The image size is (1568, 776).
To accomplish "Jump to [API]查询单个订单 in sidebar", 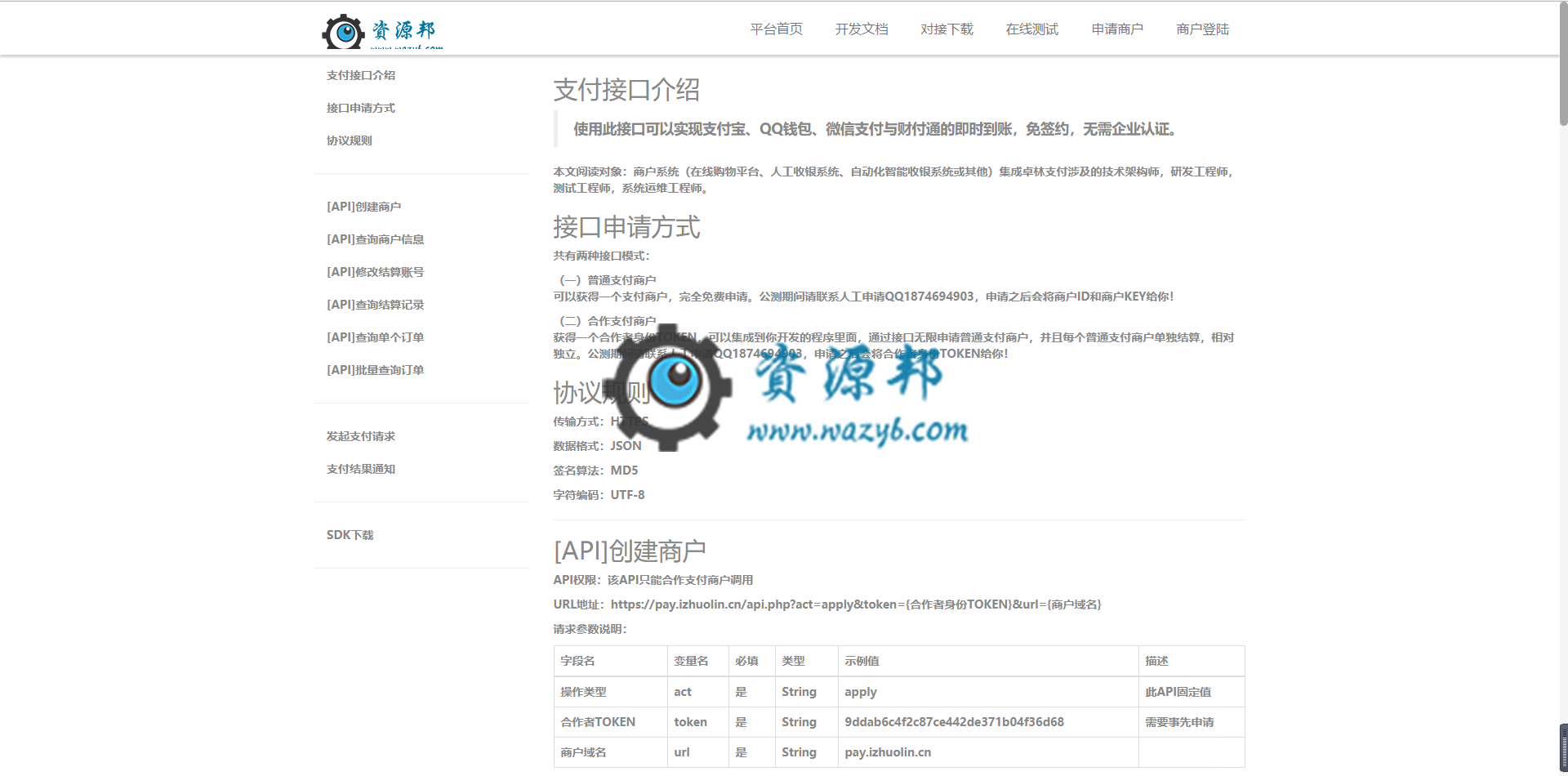I will pos(376,337).
